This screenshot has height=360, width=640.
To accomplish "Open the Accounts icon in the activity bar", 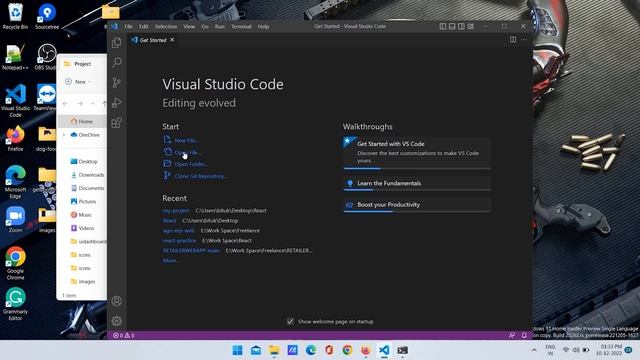I will point(117,301).
